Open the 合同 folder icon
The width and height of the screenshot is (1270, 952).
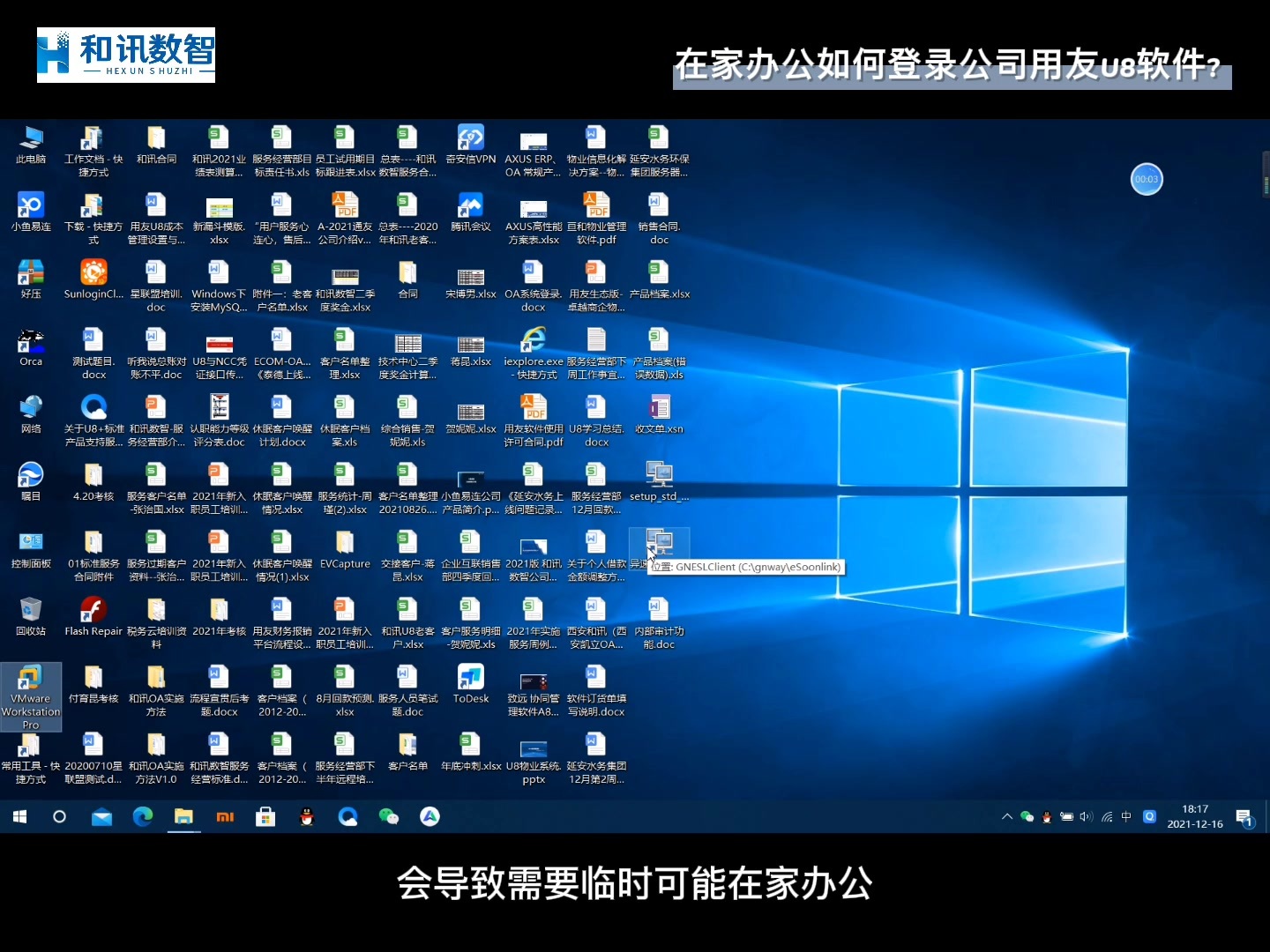(407, 280)
